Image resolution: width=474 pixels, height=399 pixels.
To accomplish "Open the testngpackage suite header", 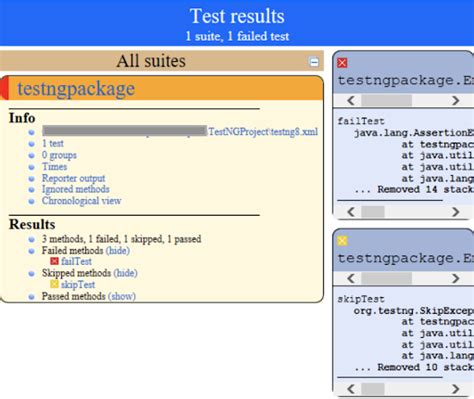I will click(x=76, y=89).
